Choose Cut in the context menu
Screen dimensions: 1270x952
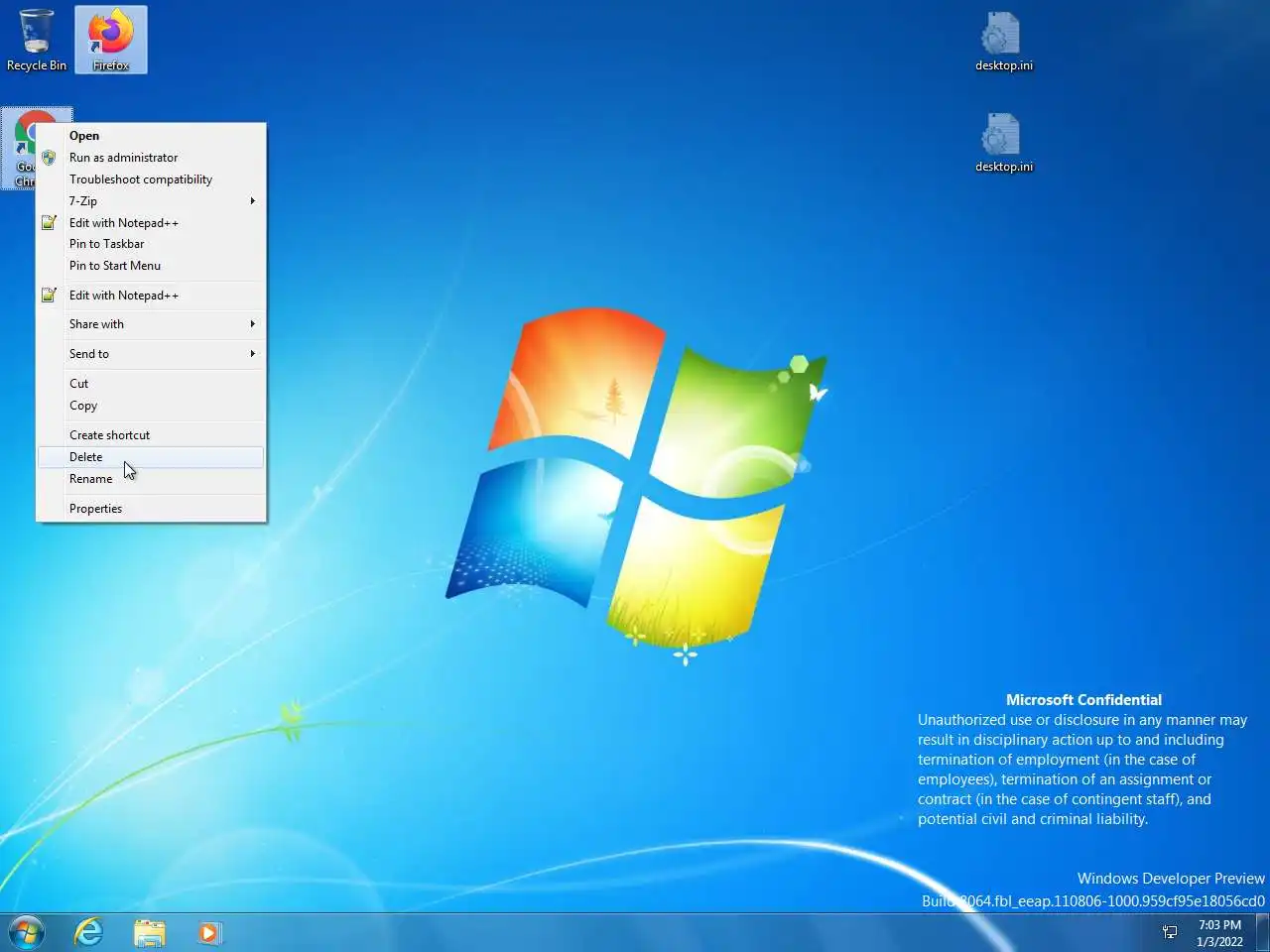[151, 384]
